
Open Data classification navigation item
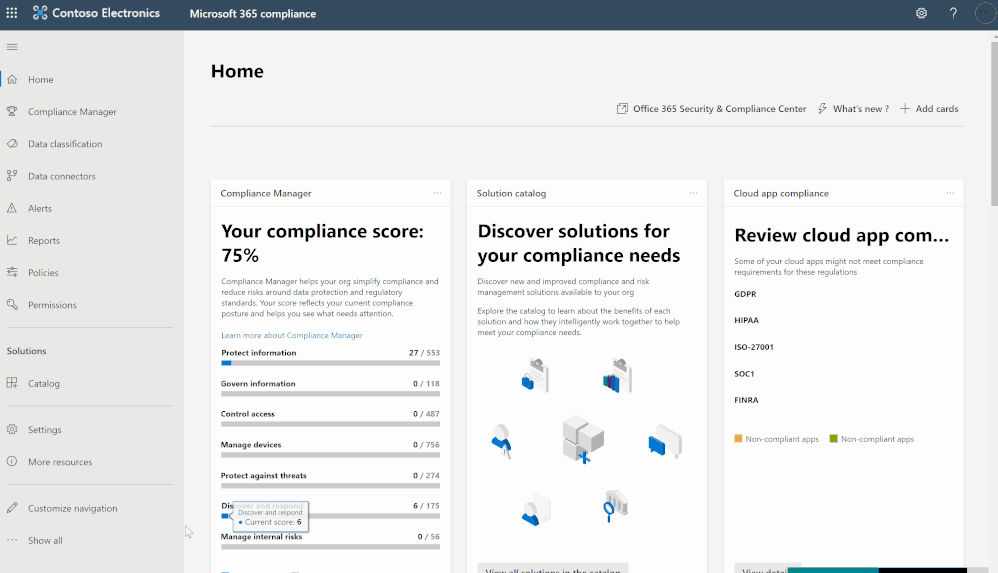pyautogui.click(x=65, y=144)
